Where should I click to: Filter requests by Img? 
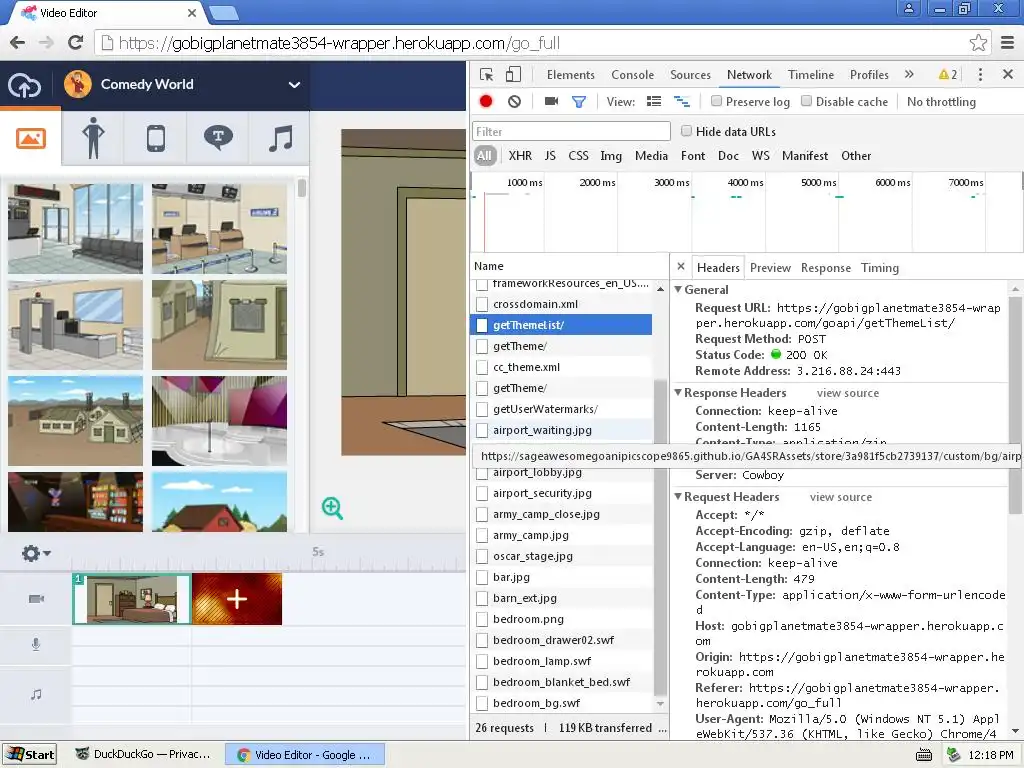pos(611,155)
